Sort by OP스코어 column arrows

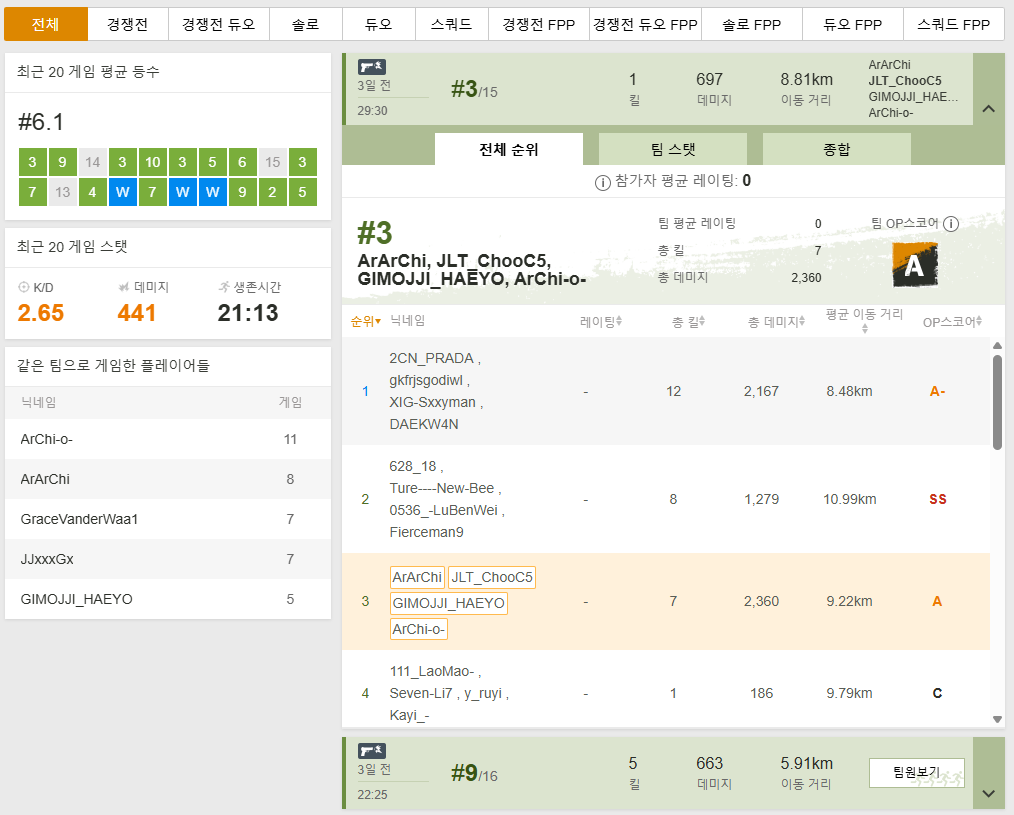[952, 321]
